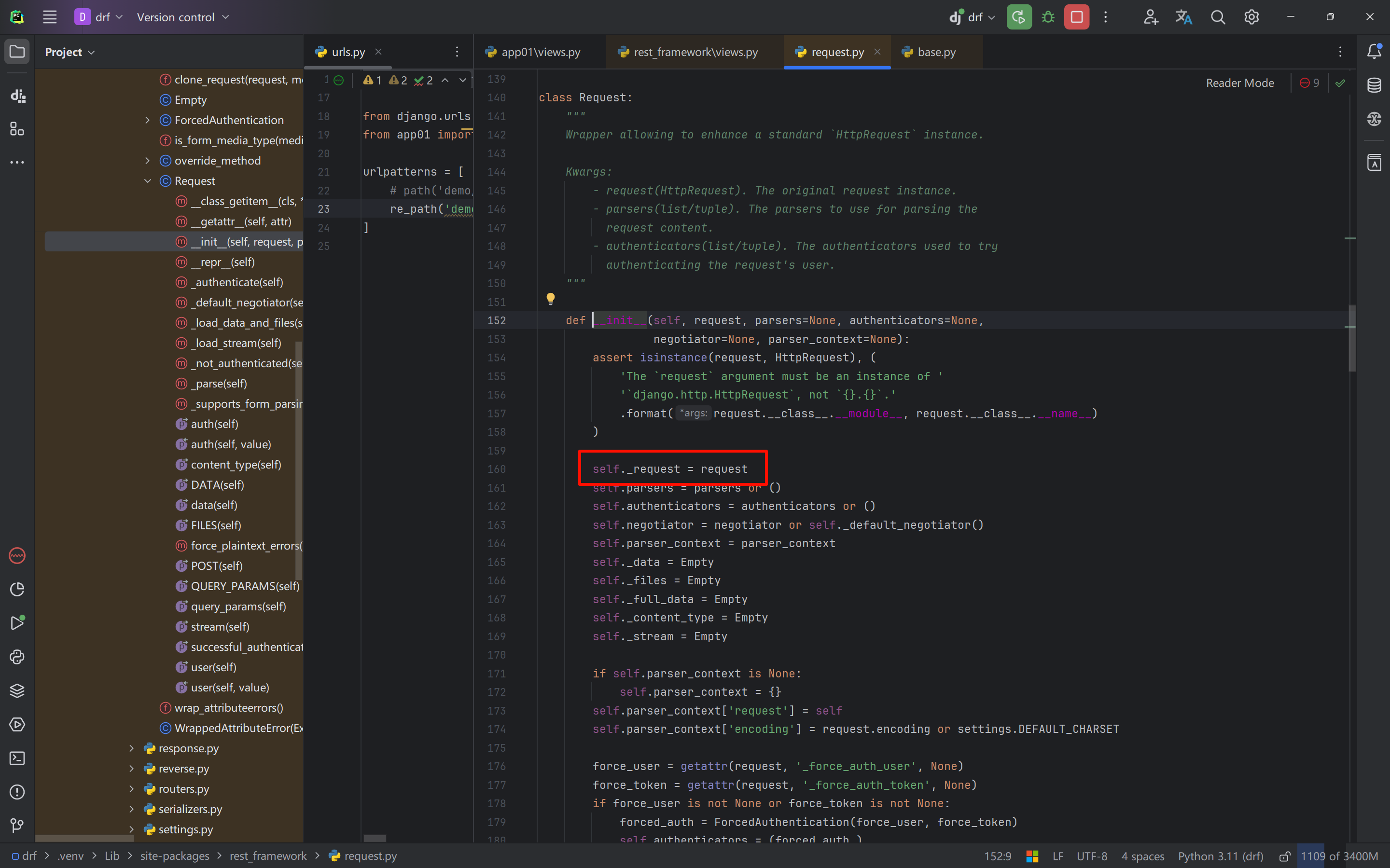Open the Database tool window
Viewport: 1390px width, 868px height.
1374,85
